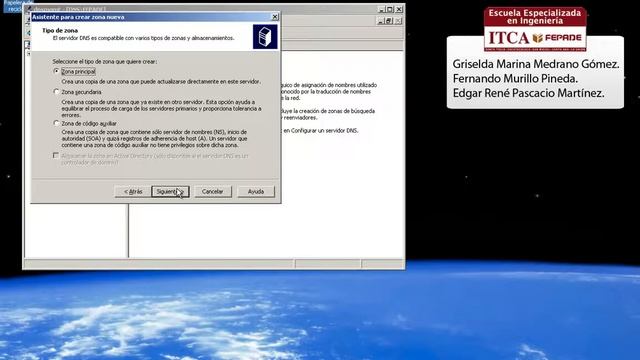Click the 'Tipo de zona' heading text
This screenshot has width=640, height=360.
click(x=60, y=30)
